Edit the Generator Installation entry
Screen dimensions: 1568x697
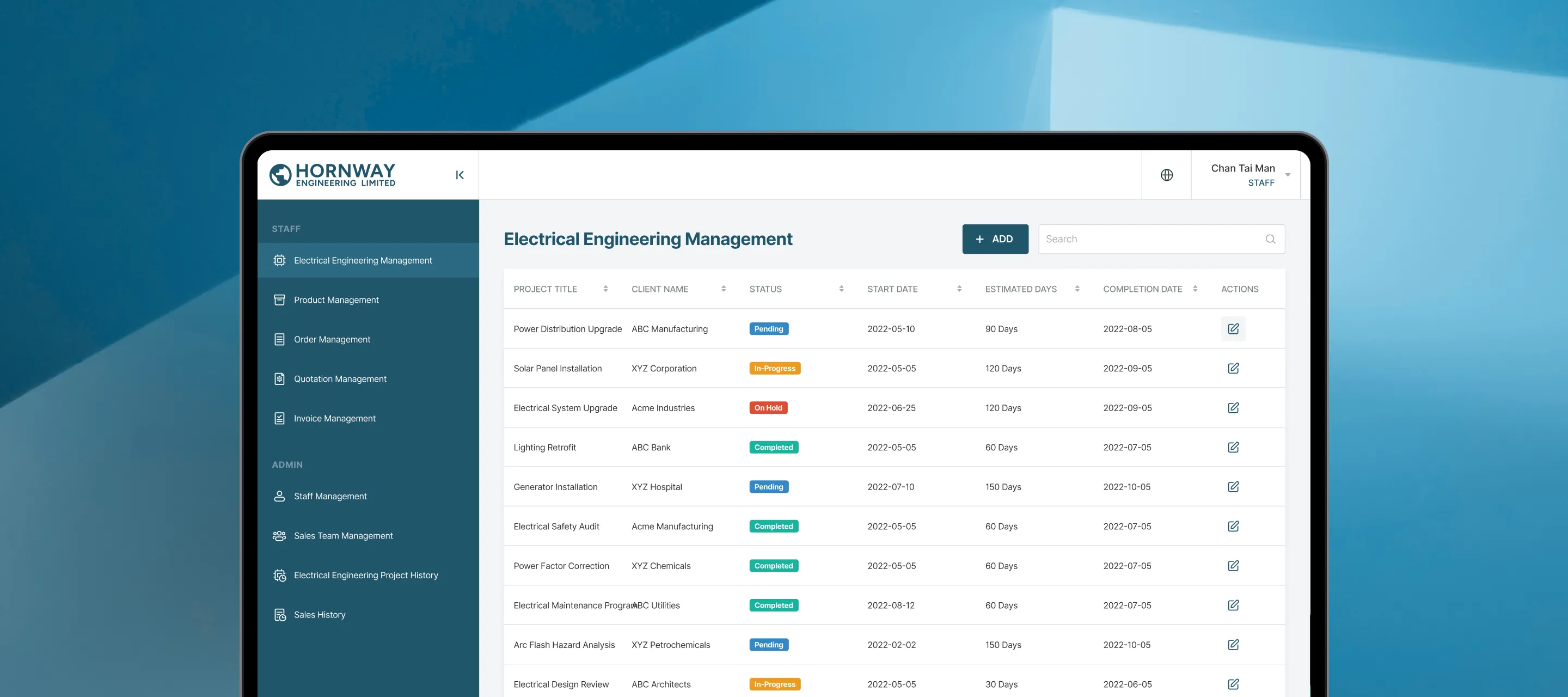(1233, 487)
